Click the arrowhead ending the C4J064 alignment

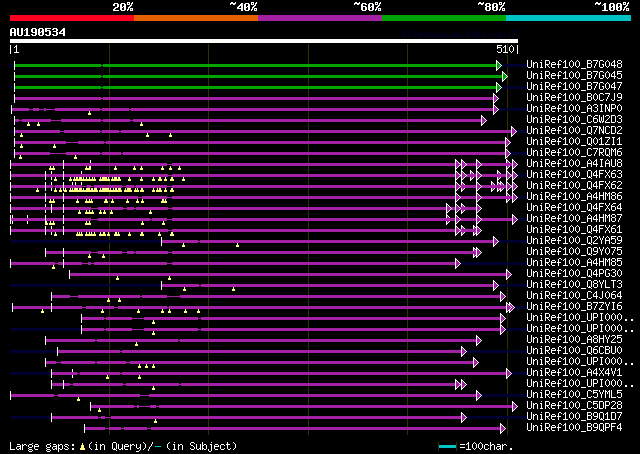(503, 297)
